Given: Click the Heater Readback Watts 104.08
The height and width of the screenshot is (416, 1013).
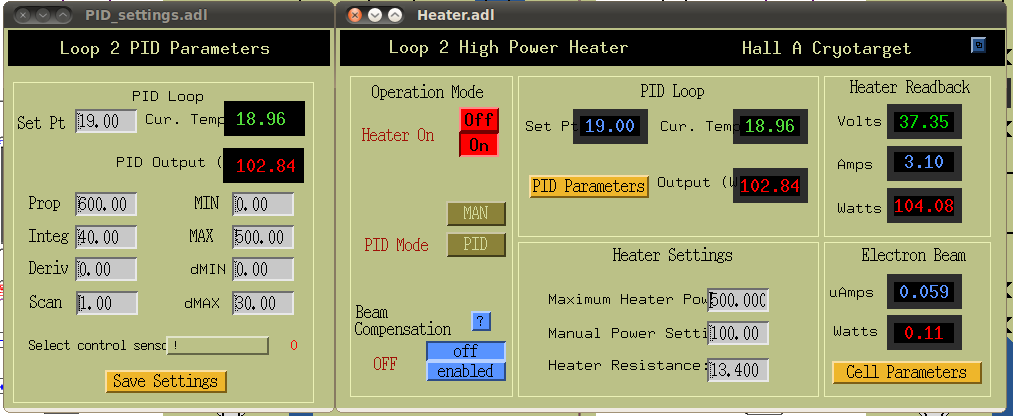Looking at the screenshot, I should (924, 205).
